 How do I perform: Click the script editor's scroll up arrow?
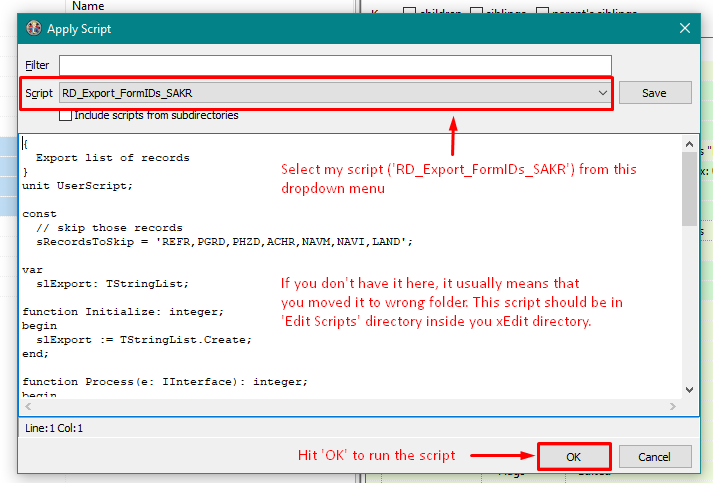tap(689, 144)
